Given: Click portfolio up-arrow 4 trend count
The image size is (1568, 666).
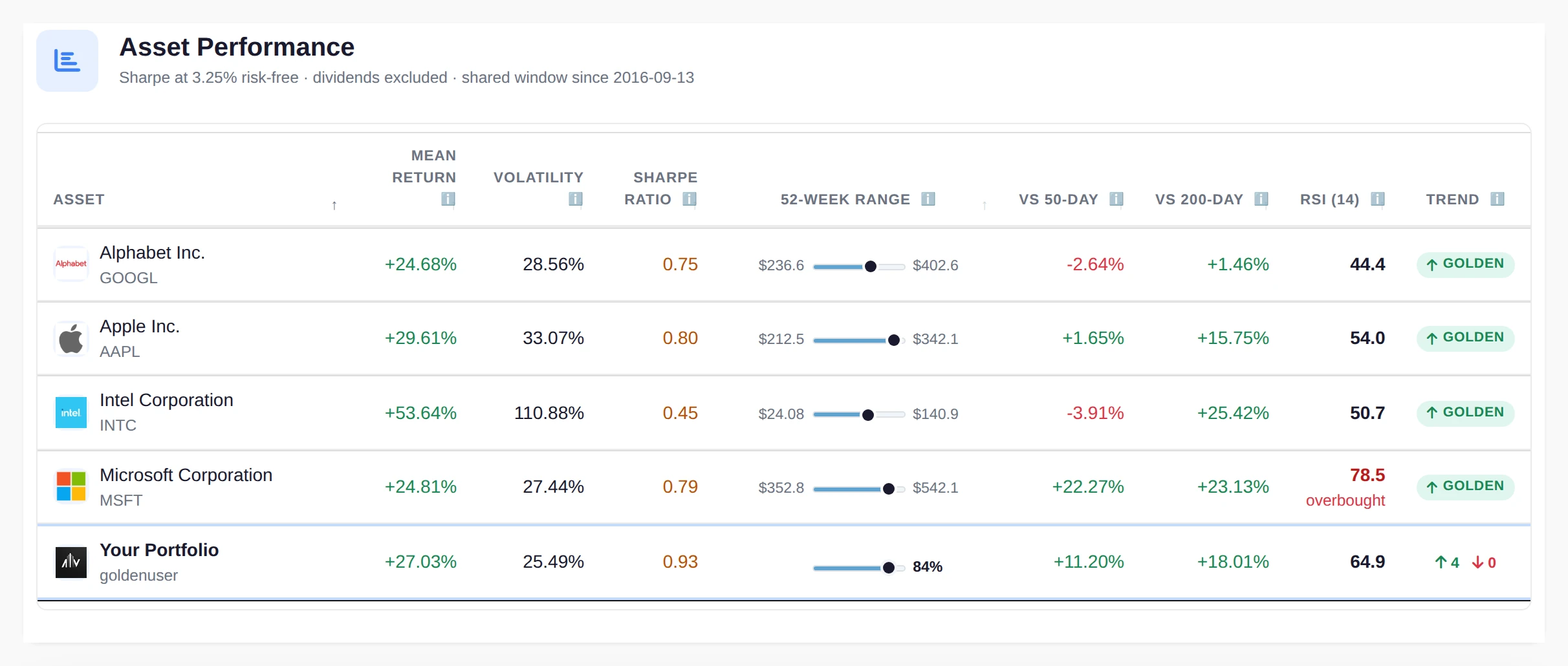Looking at the screenshot, I should tap(1447, 563).
